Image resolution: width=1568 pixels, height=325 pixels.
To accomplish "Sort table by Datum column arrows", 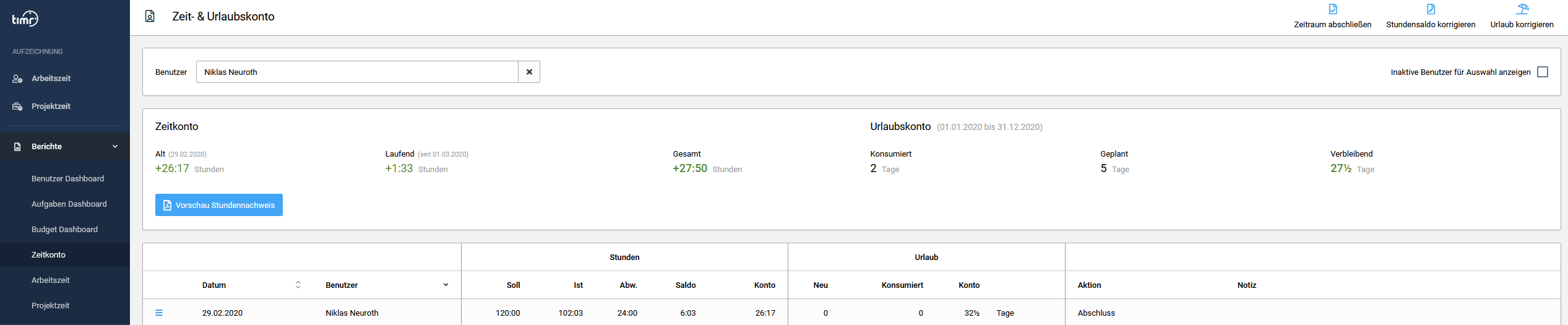I will (x=298, y=285).
